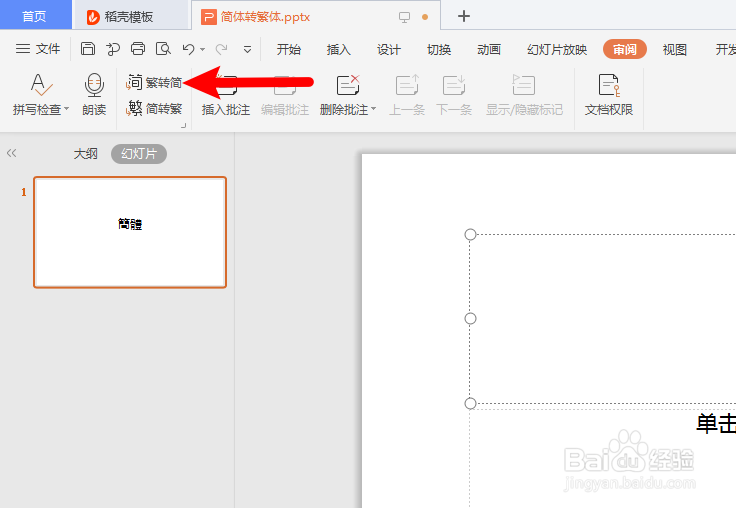Switch to the 视图 ribbon tab
736x508 pixels.
[x=675, y=49]
